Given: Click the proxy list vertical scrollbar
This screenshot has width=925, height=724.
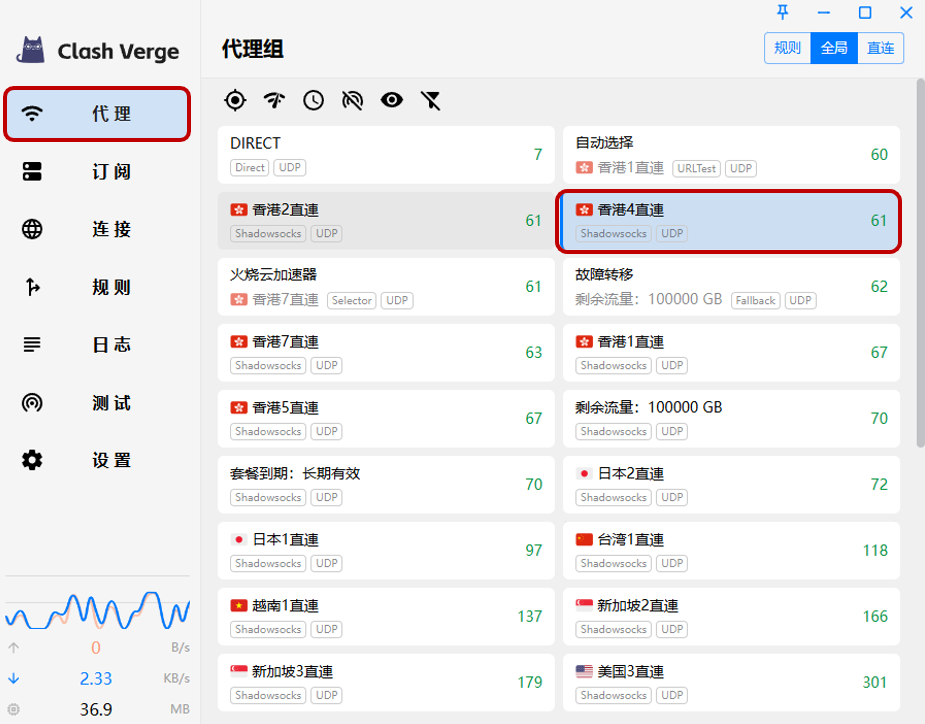Looking at the screenshot, I should 919,260.
